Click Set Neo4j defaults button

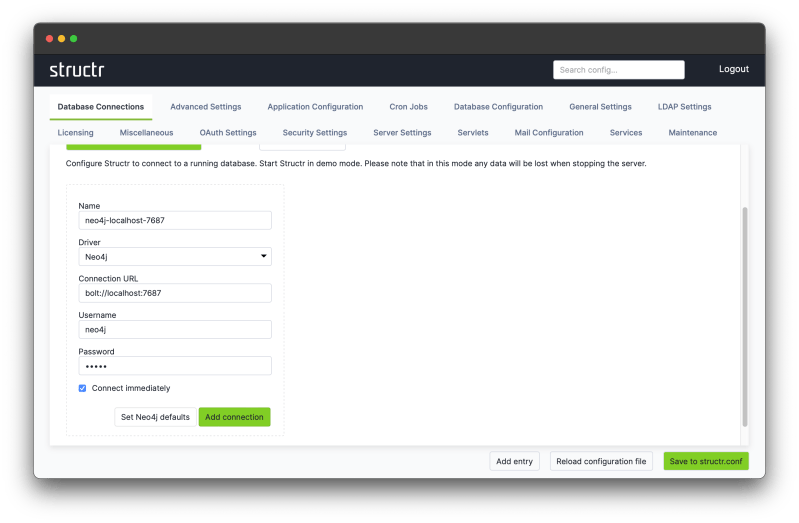tap(155, 417)
